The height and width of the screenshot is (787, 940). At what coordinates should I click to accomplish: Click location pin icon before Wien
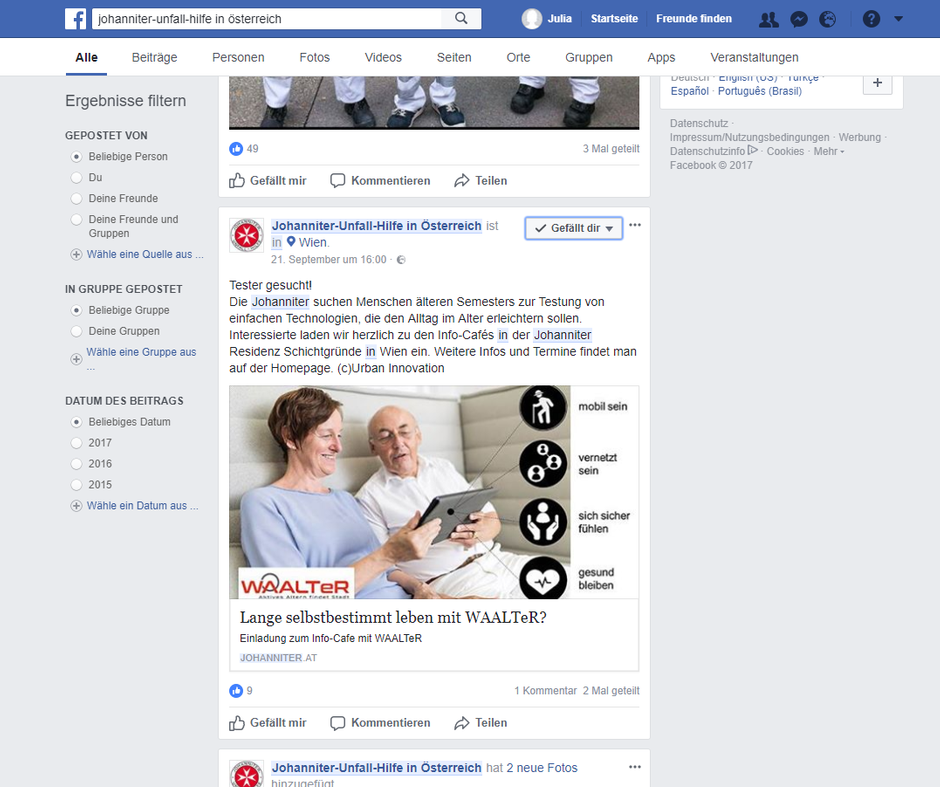click(x=291, y=242)
